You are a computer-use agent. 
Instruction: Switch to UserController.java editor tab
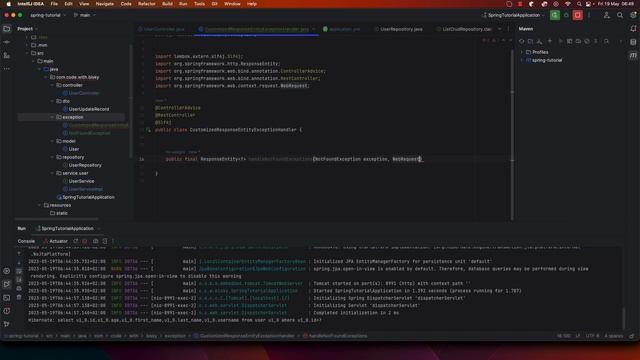pyautogui.click(x=162, y=29)
